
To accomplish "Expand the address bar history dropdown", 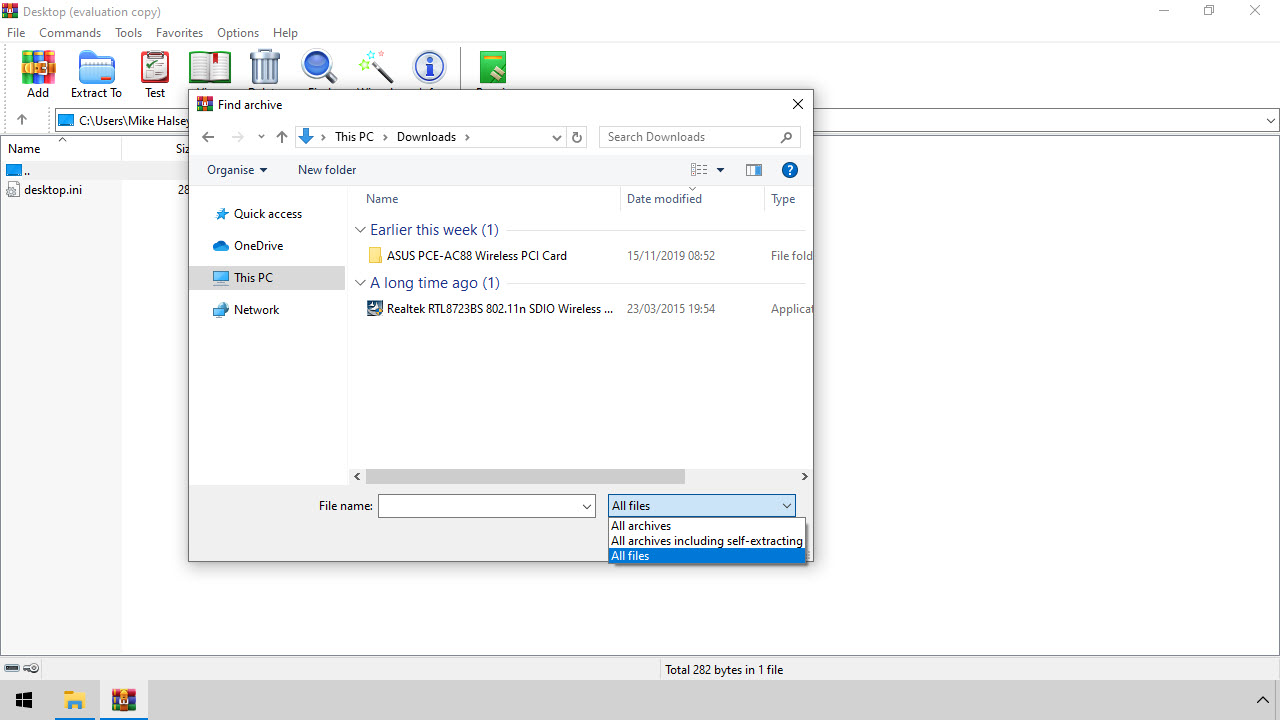I will [557, 137].
